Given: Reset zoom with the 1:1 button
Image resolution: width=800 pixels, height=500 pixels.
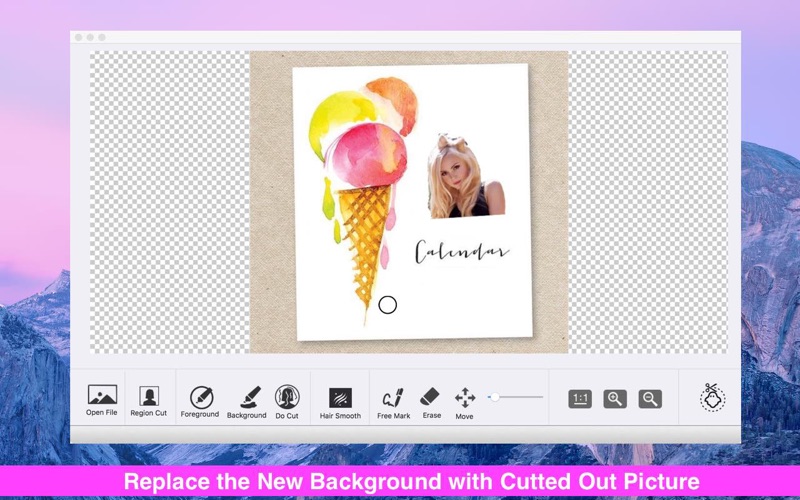Looking at the screenshot, I should [x=580, y=398].
